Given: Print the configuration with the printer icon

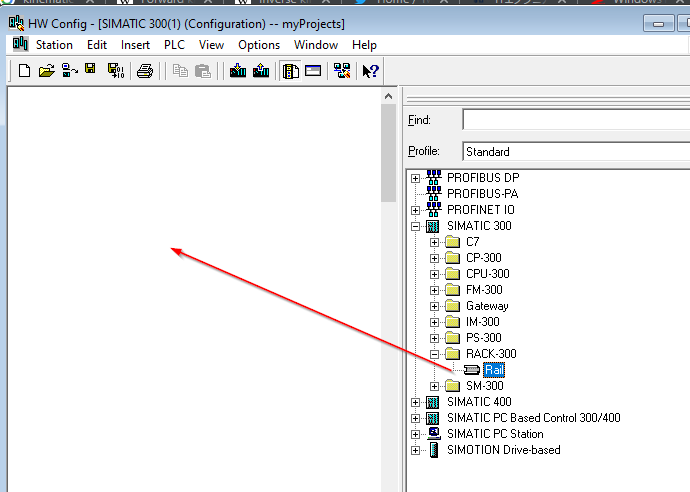Looking at the screenshot, I should pos(145,70).
